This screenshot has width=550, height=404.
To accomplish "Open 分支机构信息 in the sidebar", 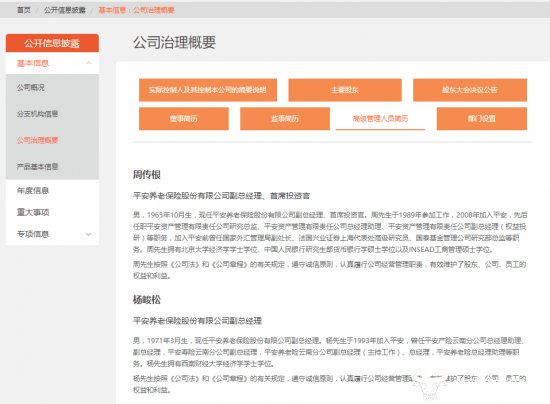I will [38, 114].
